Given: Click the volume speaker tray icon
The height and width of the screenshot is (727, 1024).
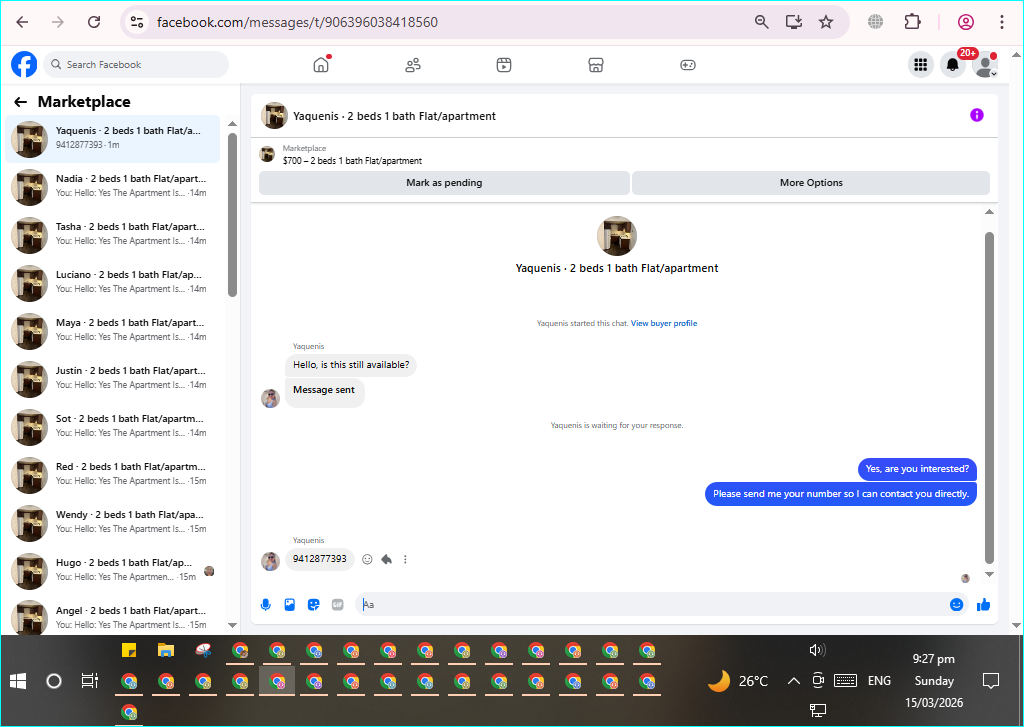Looking at the screenshot, I should pyautogui.click(x=817, y=650).
